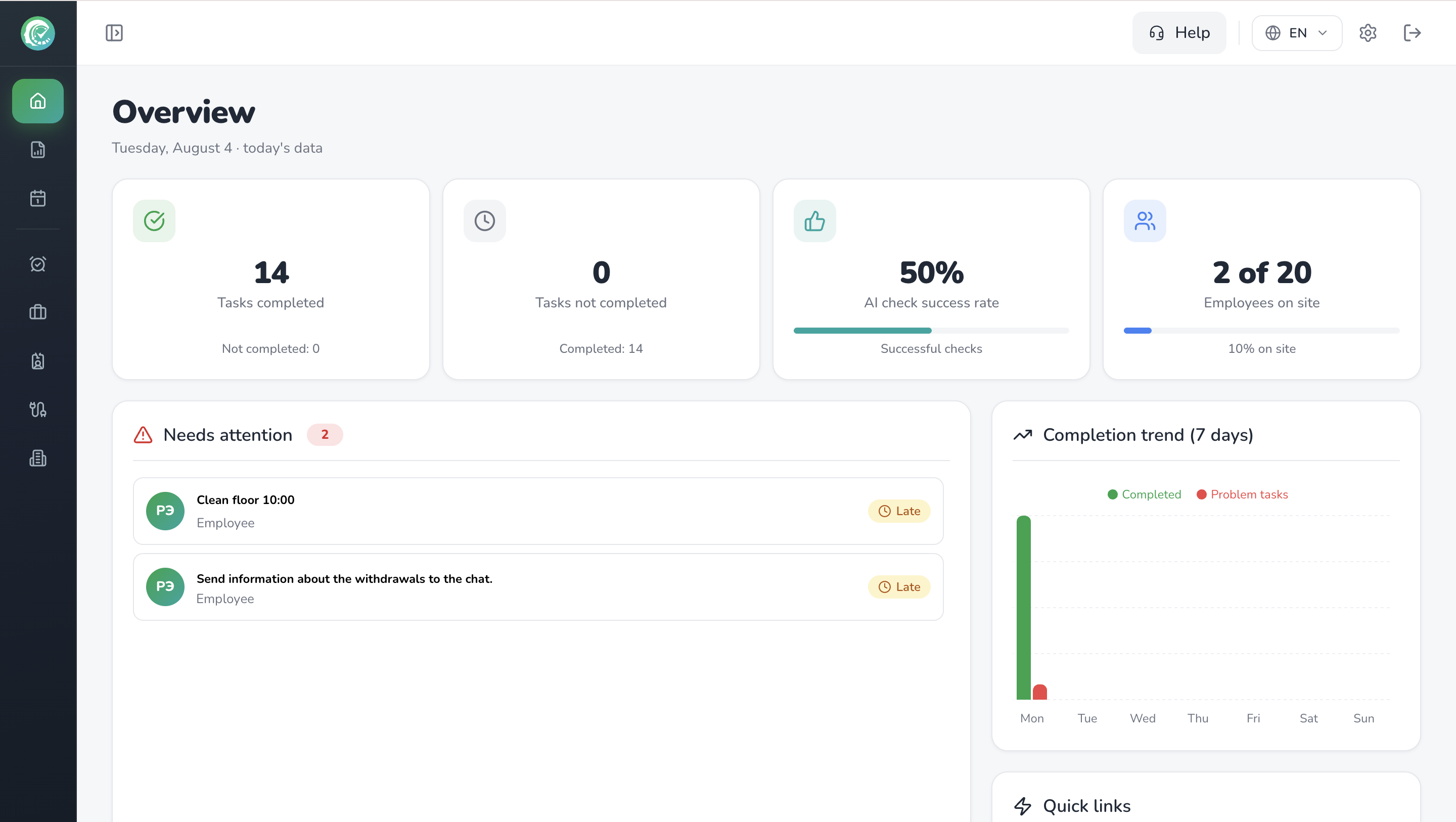Open the EN language dropdown
Viewport: 1456px width, 822px height.
(1297, 33)
